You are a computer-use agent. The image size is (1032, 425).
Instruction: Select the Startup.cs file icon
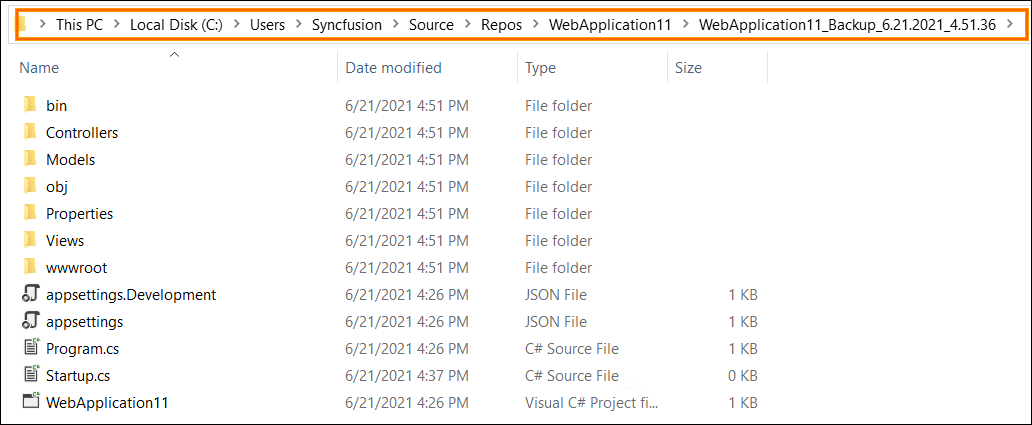coord(30,375)
